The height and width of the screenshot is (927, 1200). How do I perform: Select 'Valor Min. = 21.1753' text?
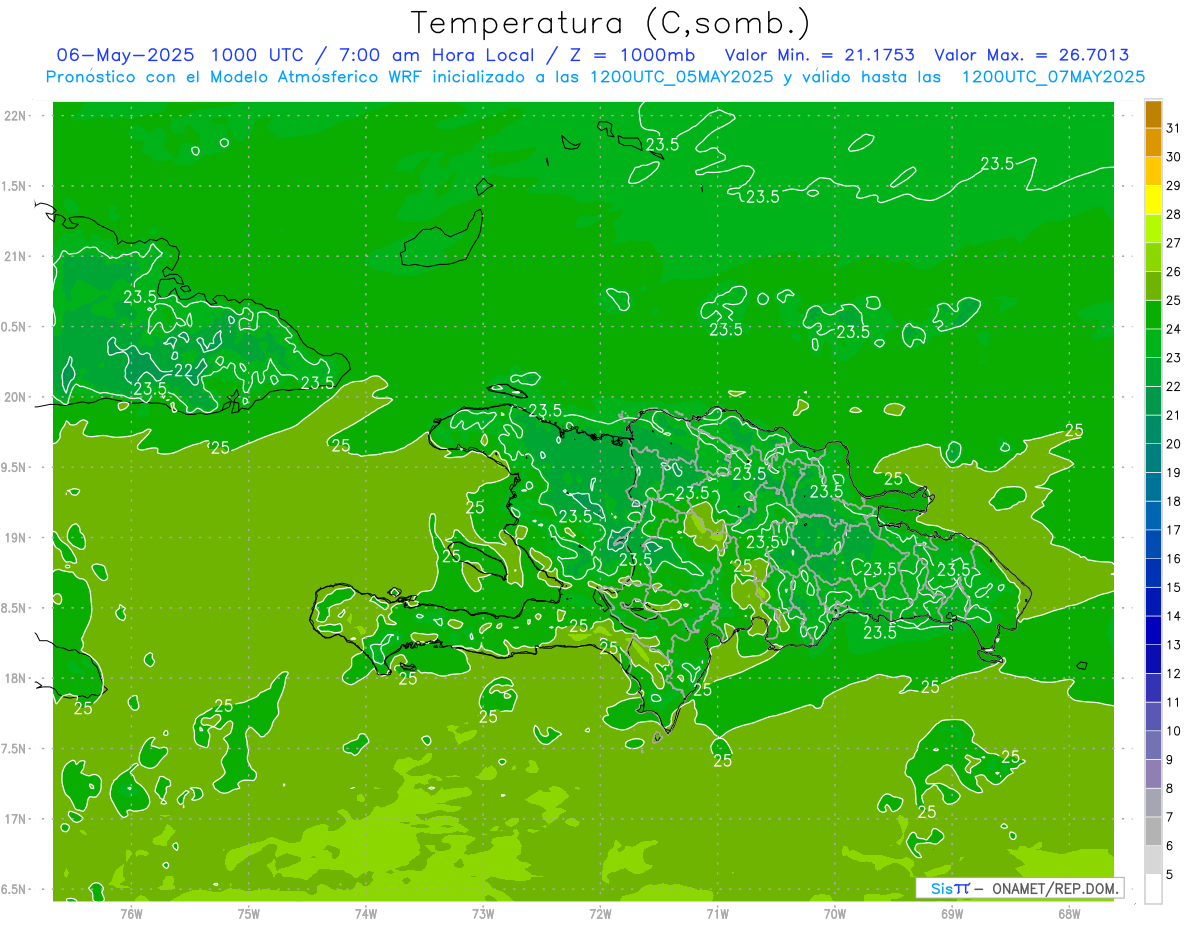point(820,55)
